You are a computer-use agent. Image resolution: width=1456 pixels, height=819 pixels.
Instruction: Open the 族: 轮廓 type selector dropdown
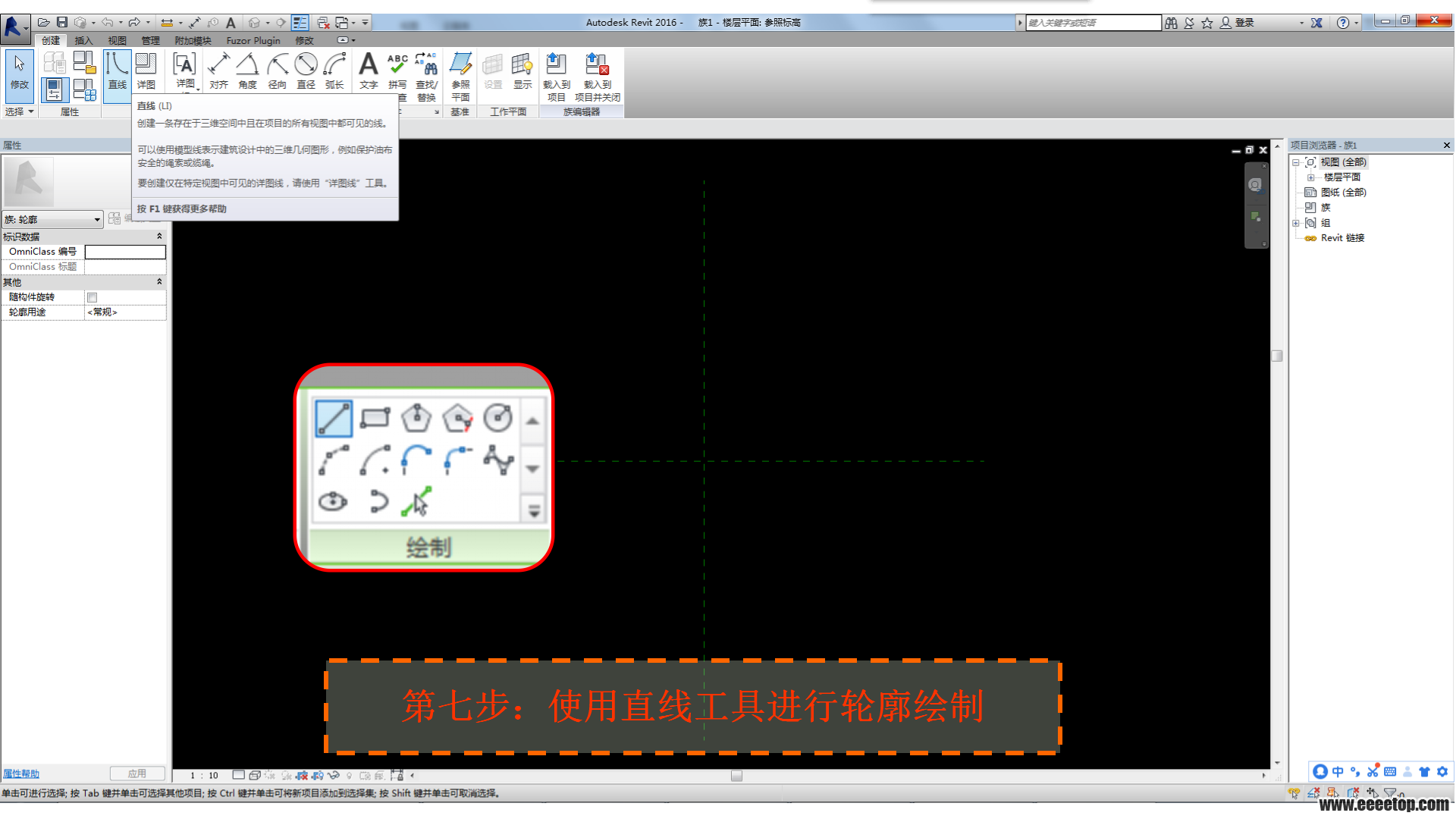52,219
